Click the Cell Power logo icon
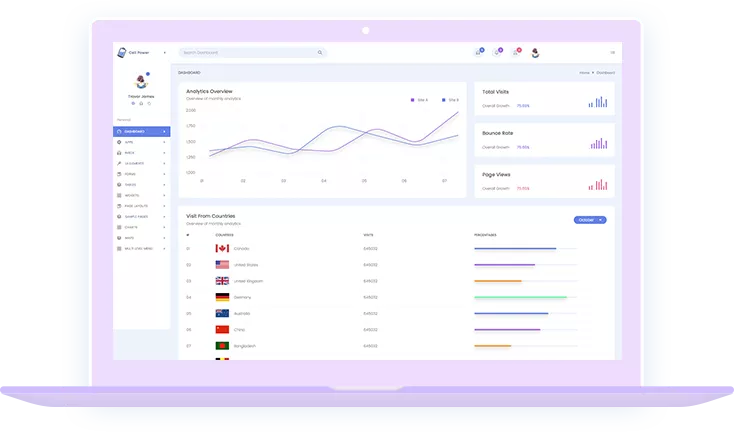Viewport: 734px width, 432px height. click(x=121, y=52)
